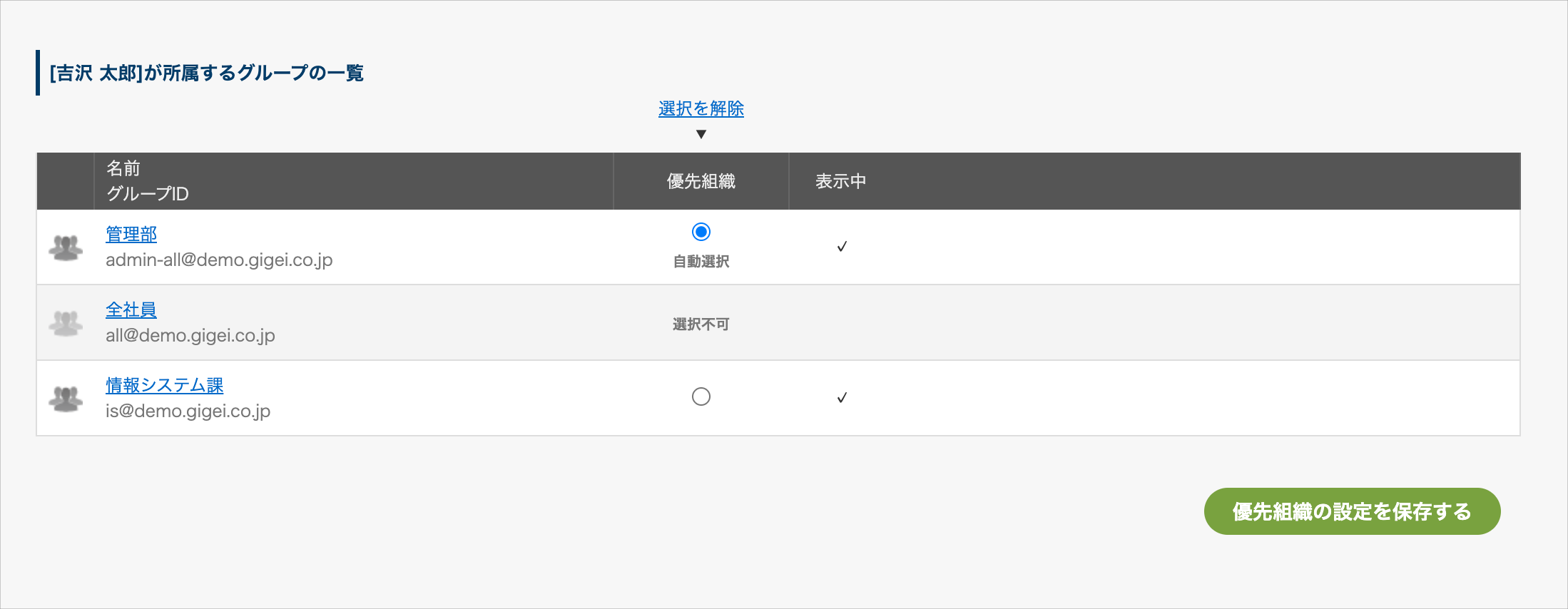Click the is@demo.gigei.co.jp group ID text
This screenshot has height=609, width=1568.
point(188,411)
